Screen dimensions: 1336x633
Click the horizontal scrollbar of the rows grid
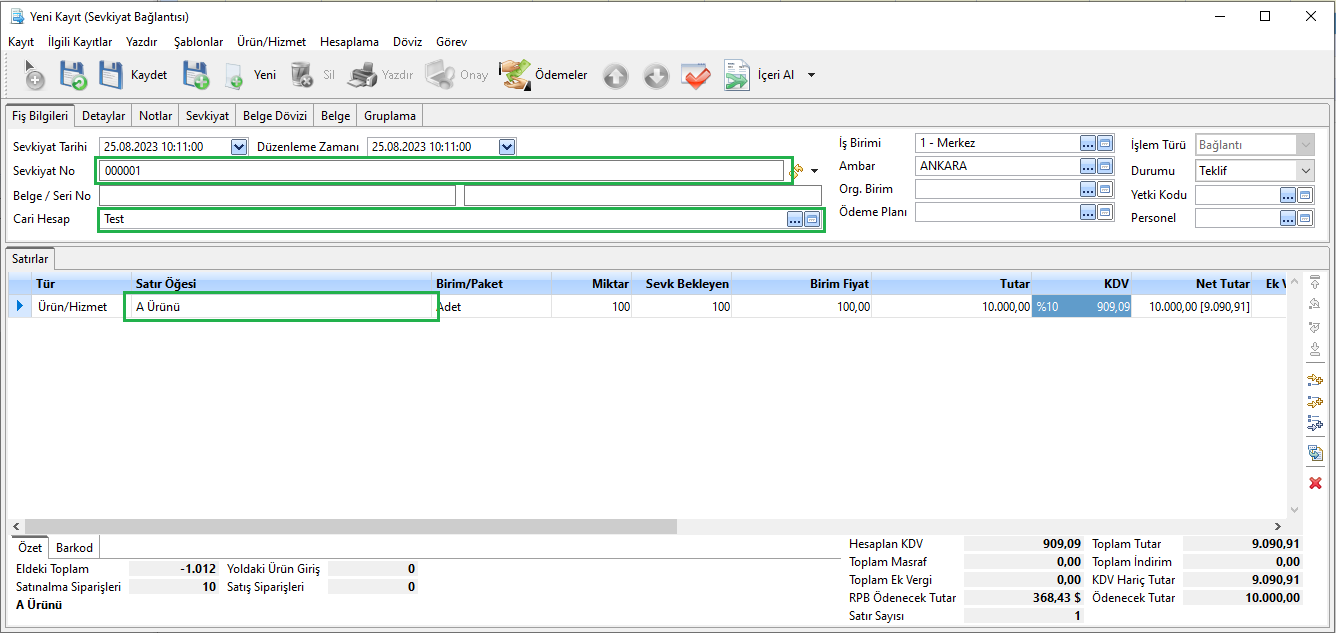pos(350,526)
